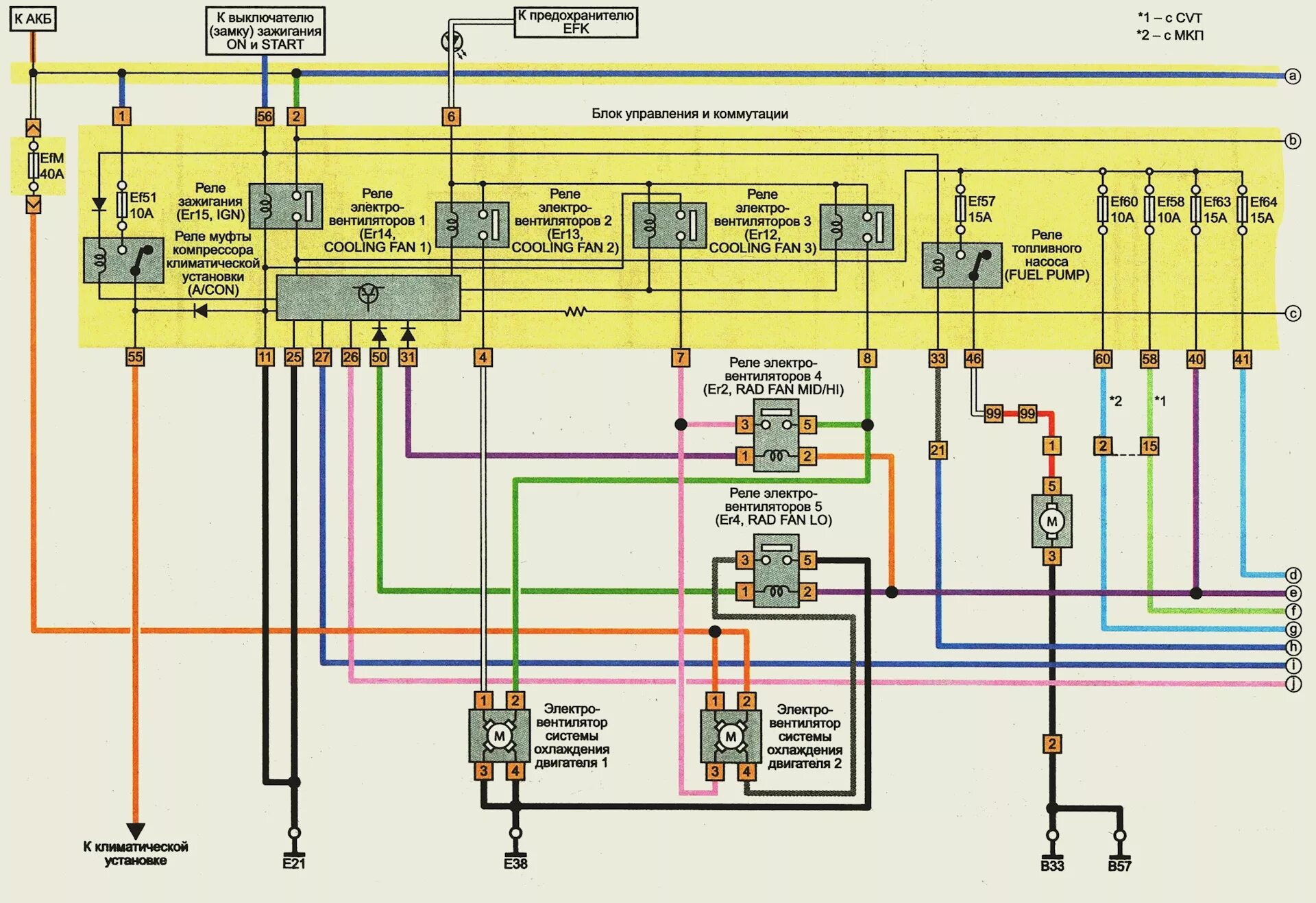Click the fuel pump relay symbol

tap(961, 265)
